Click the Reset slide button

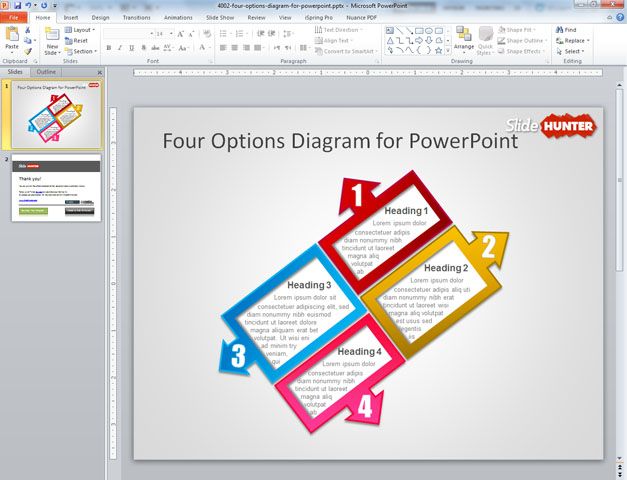pyautogui.click(x=76, y=40)
